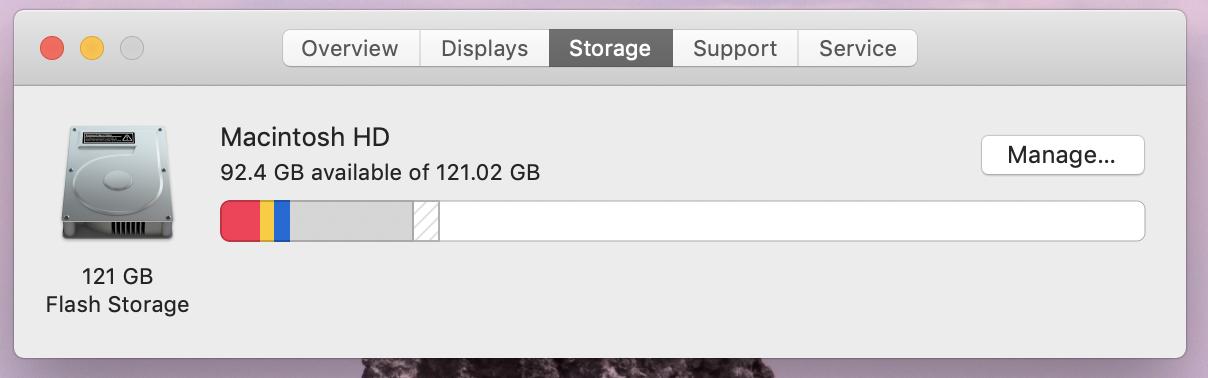Click the red segment of storage bar
Screen dimensions: 1208x378
(240, 221)
